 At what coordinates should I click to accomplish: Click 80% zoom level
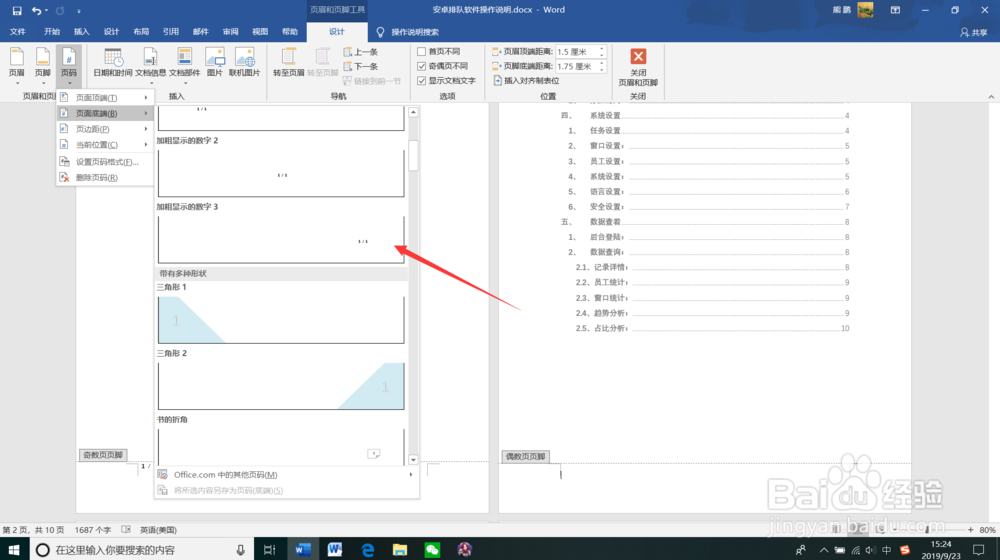(x=987, y=530)
